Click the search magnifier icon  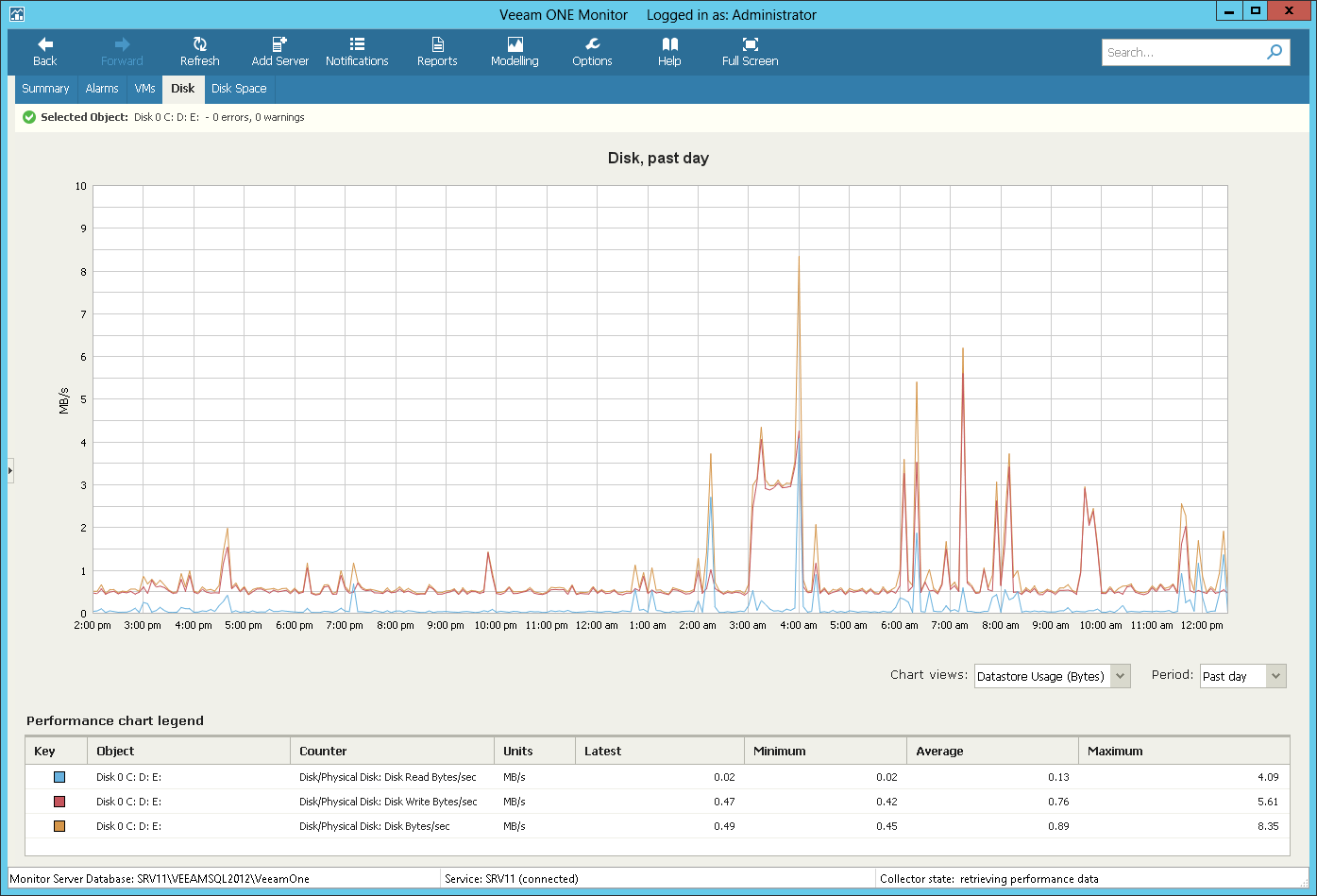point(1275,52)
